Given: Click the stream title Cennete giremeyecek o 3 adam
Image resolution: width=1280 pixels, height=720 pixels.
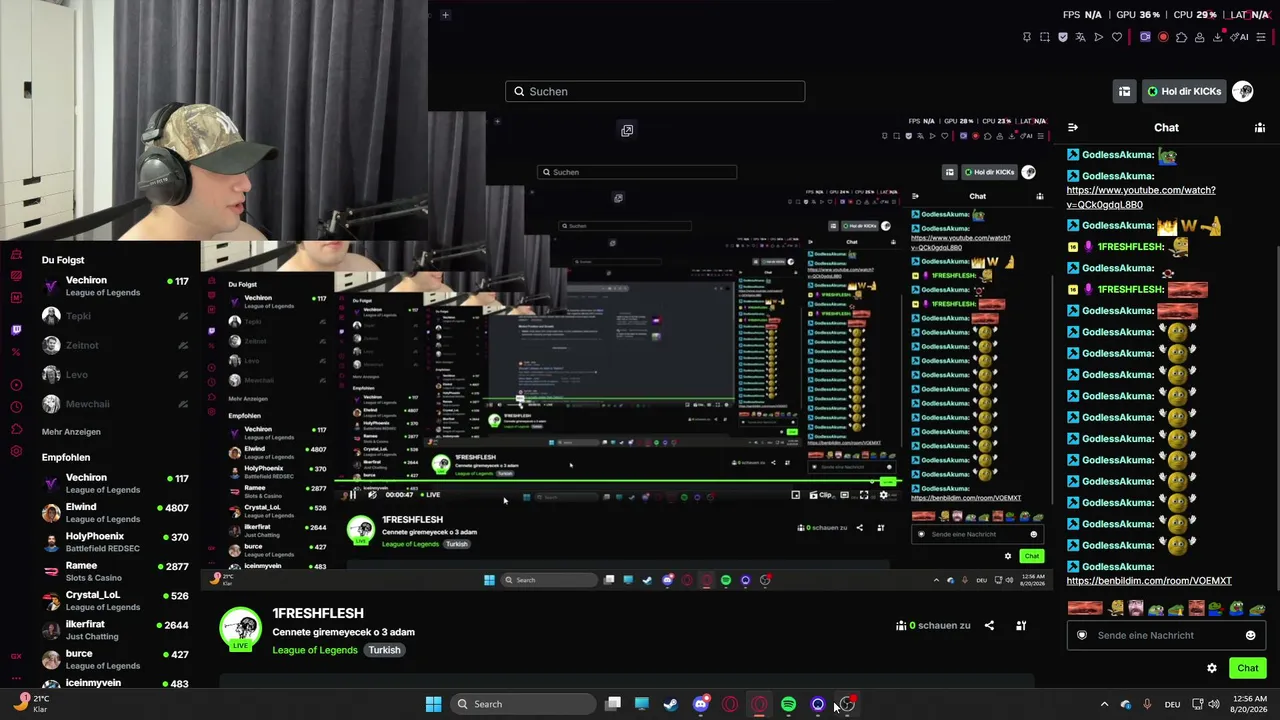Looking at the screenshot, I should coord(343,632).
